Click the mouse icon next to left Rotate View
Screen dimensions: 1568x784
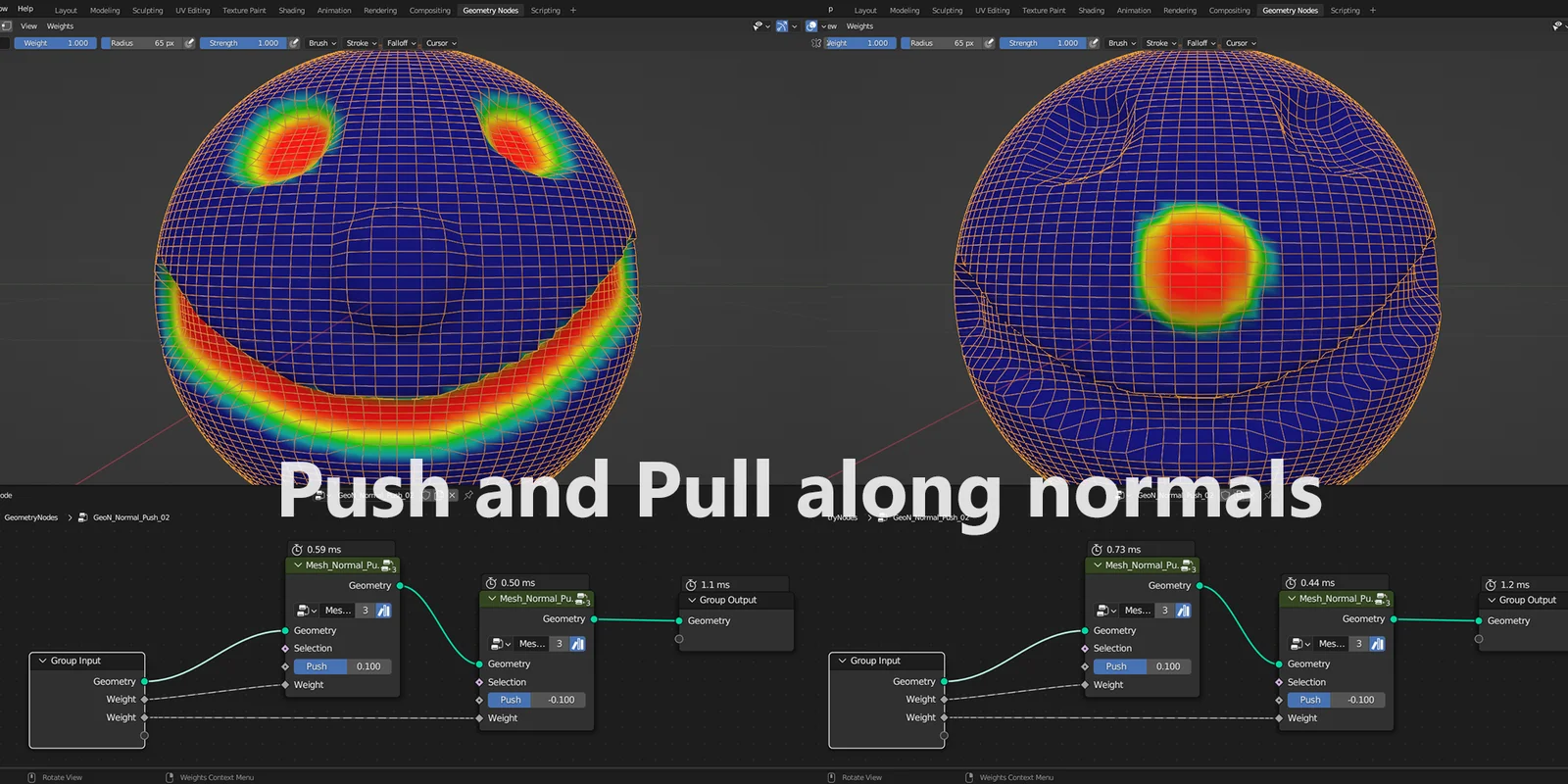[x=32, y=777]
